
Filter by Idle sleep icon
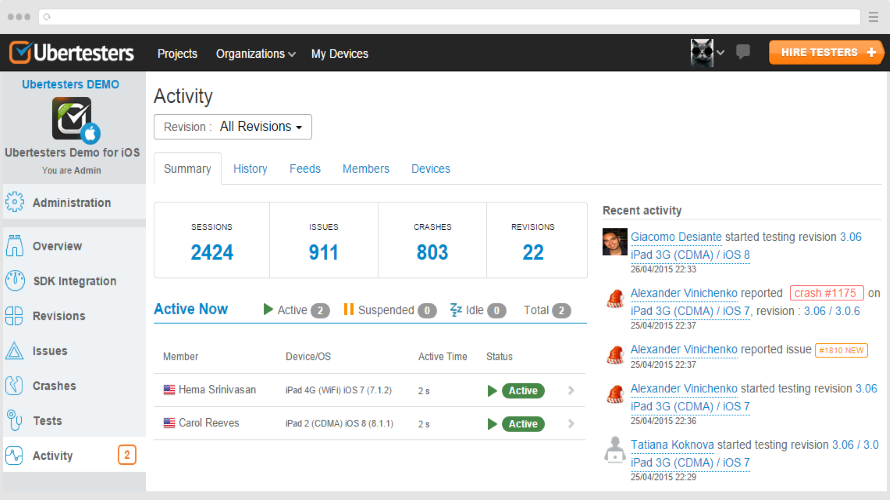(455, 310)
